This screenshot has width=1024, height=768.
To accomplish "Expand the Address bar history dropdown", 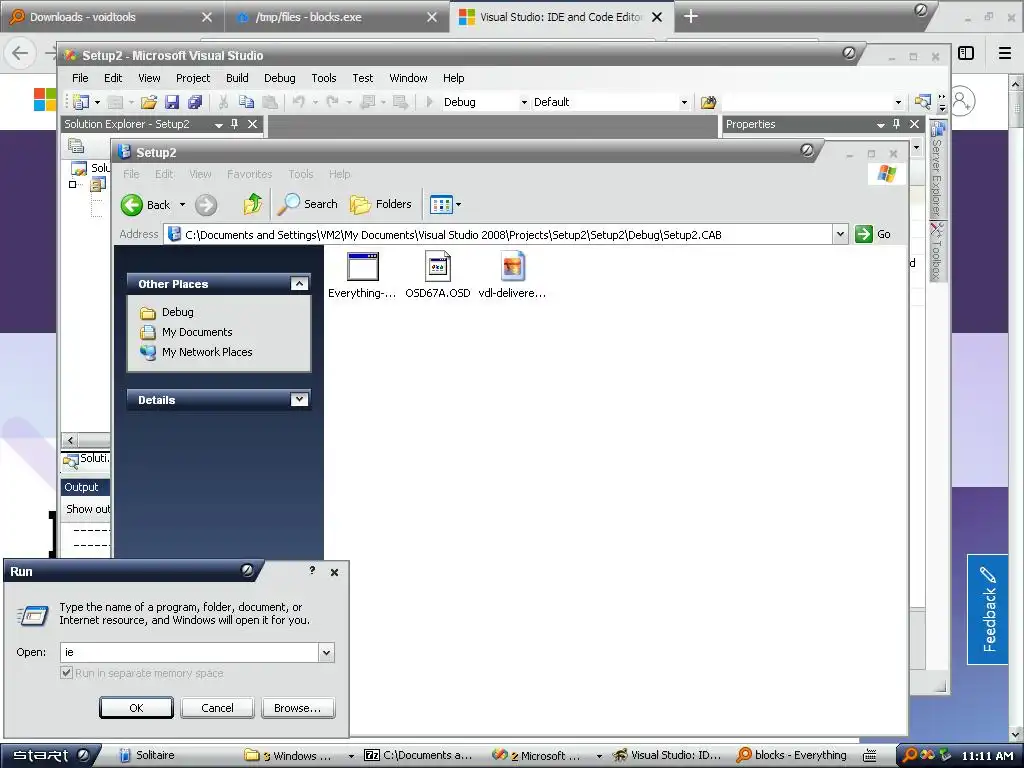I will click(840, 234).
